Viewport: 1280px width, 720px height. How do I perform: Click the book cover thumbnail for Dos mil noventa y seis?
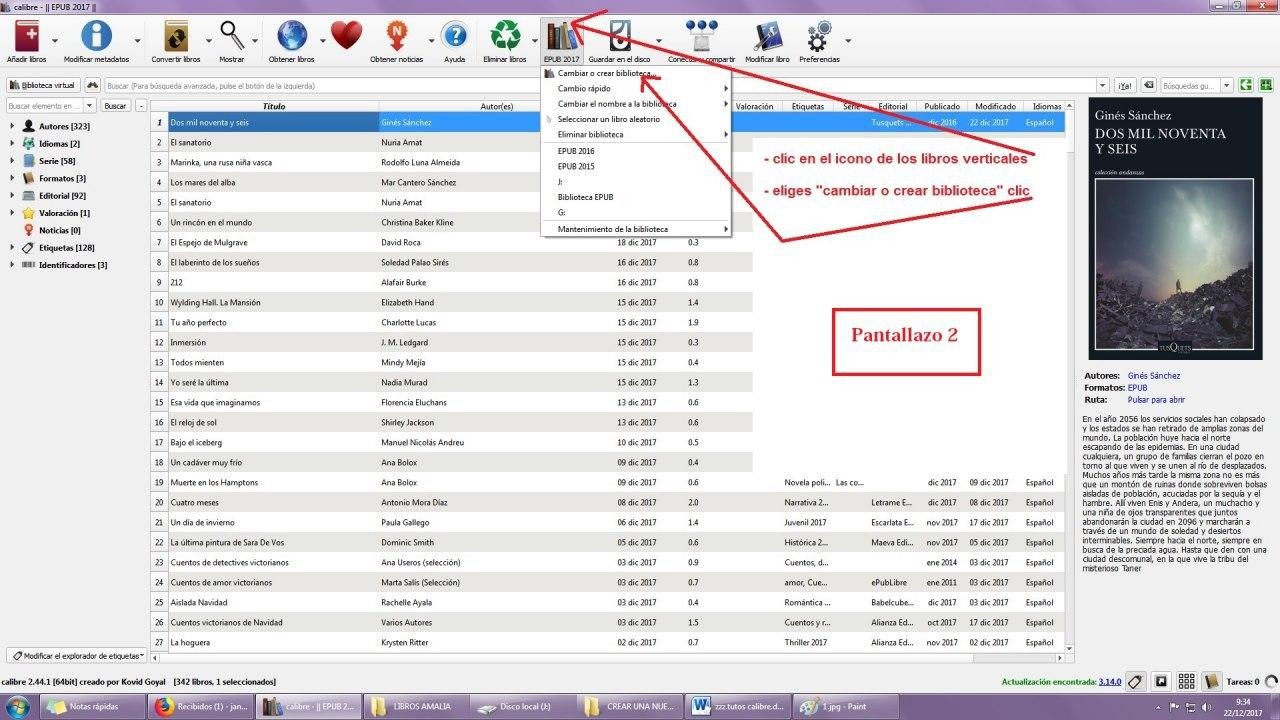1176,228
